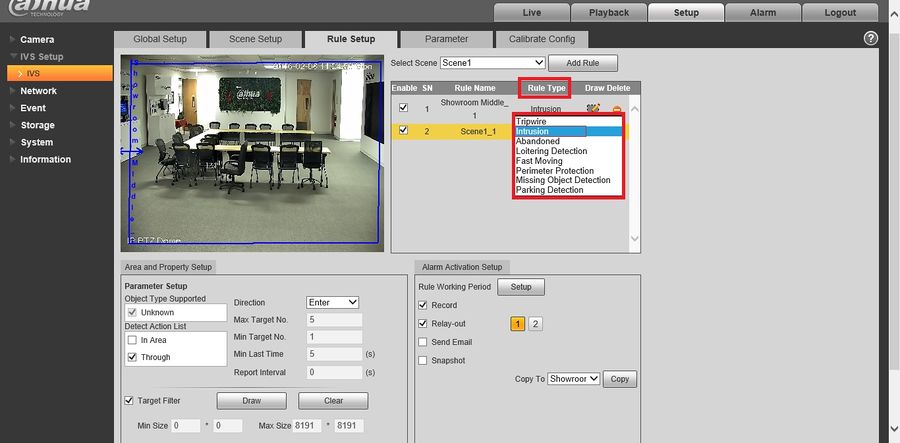Enable the Send Email checkbox
This screenshot has width=900, height=443.
coord(422,342)
